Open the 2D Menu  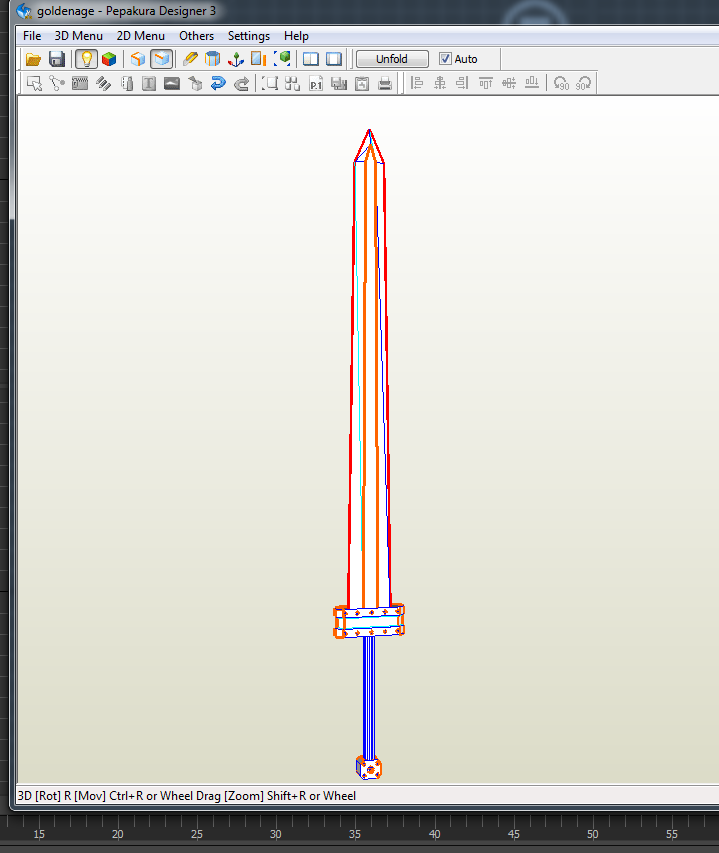[x=140, y=36]
